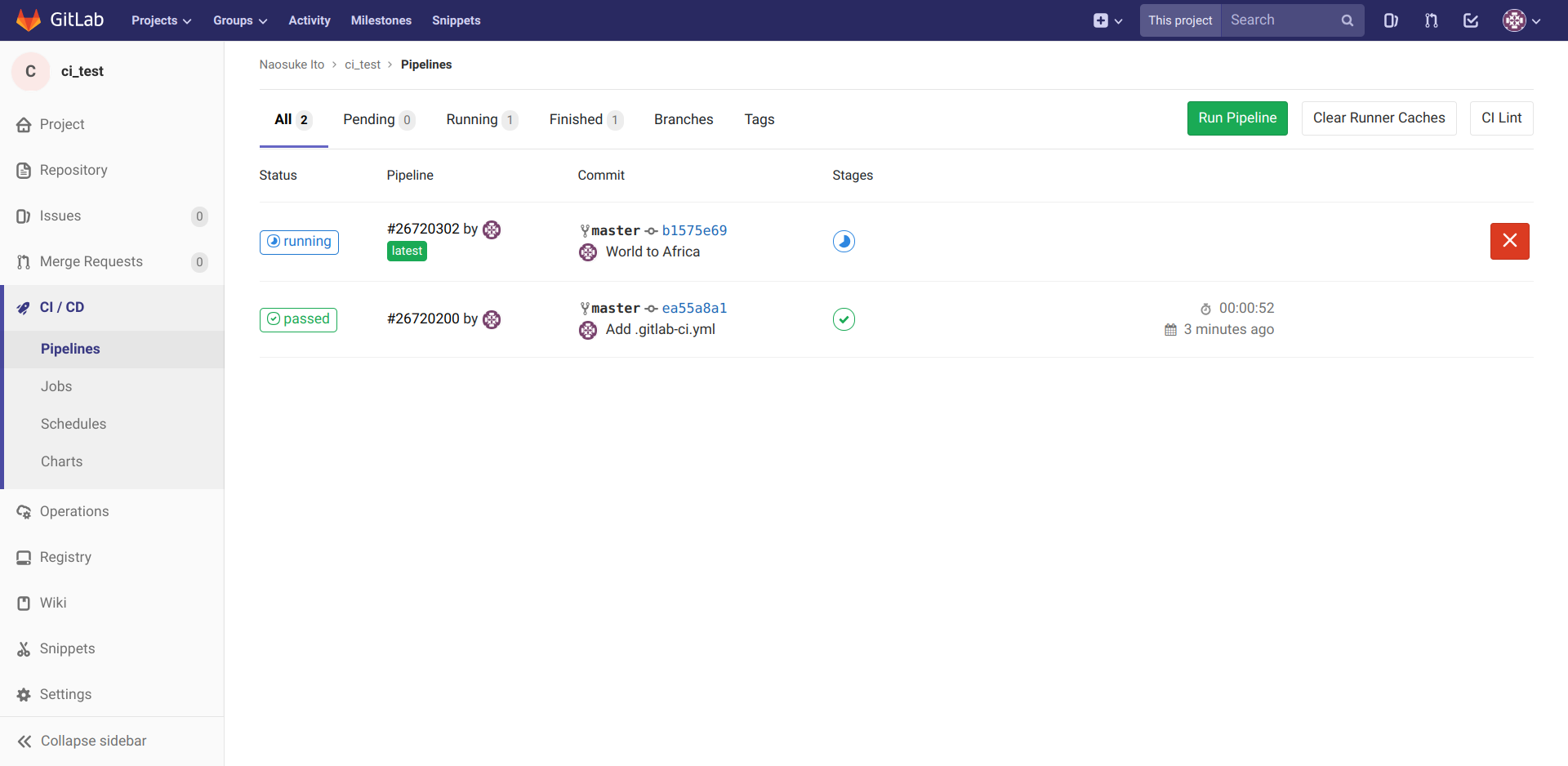Click the running status badge
Screen dimensions: 1568x766
click(299, 242)
